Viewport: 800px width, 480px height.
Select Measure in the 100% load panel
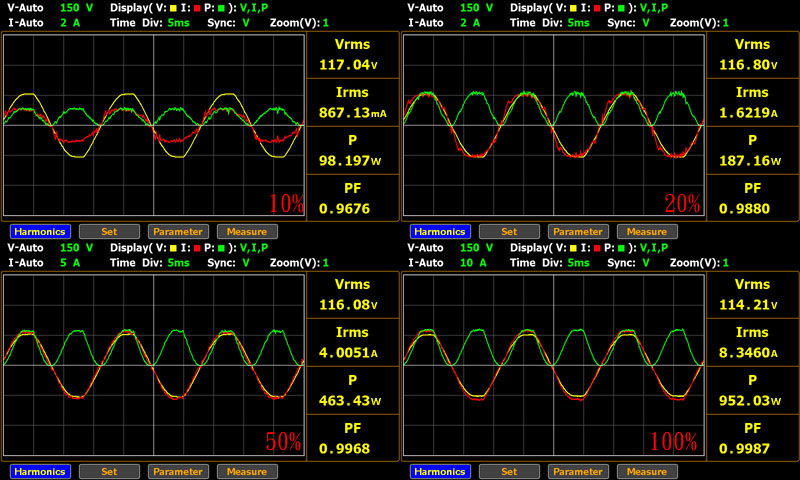point(647,471)
